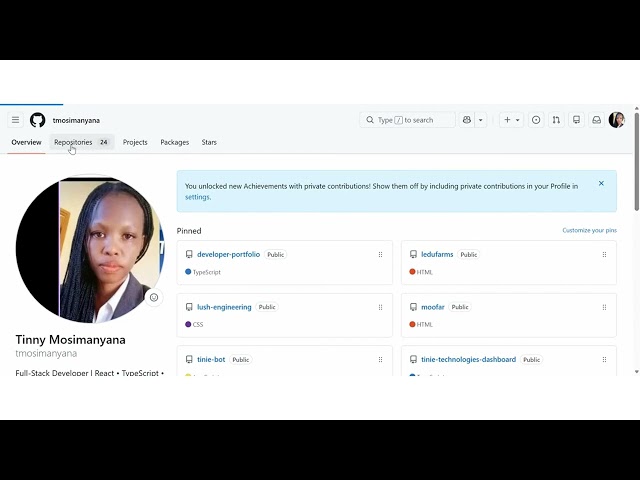
Task: Click the large profile picture
Action: coord(90,249)
